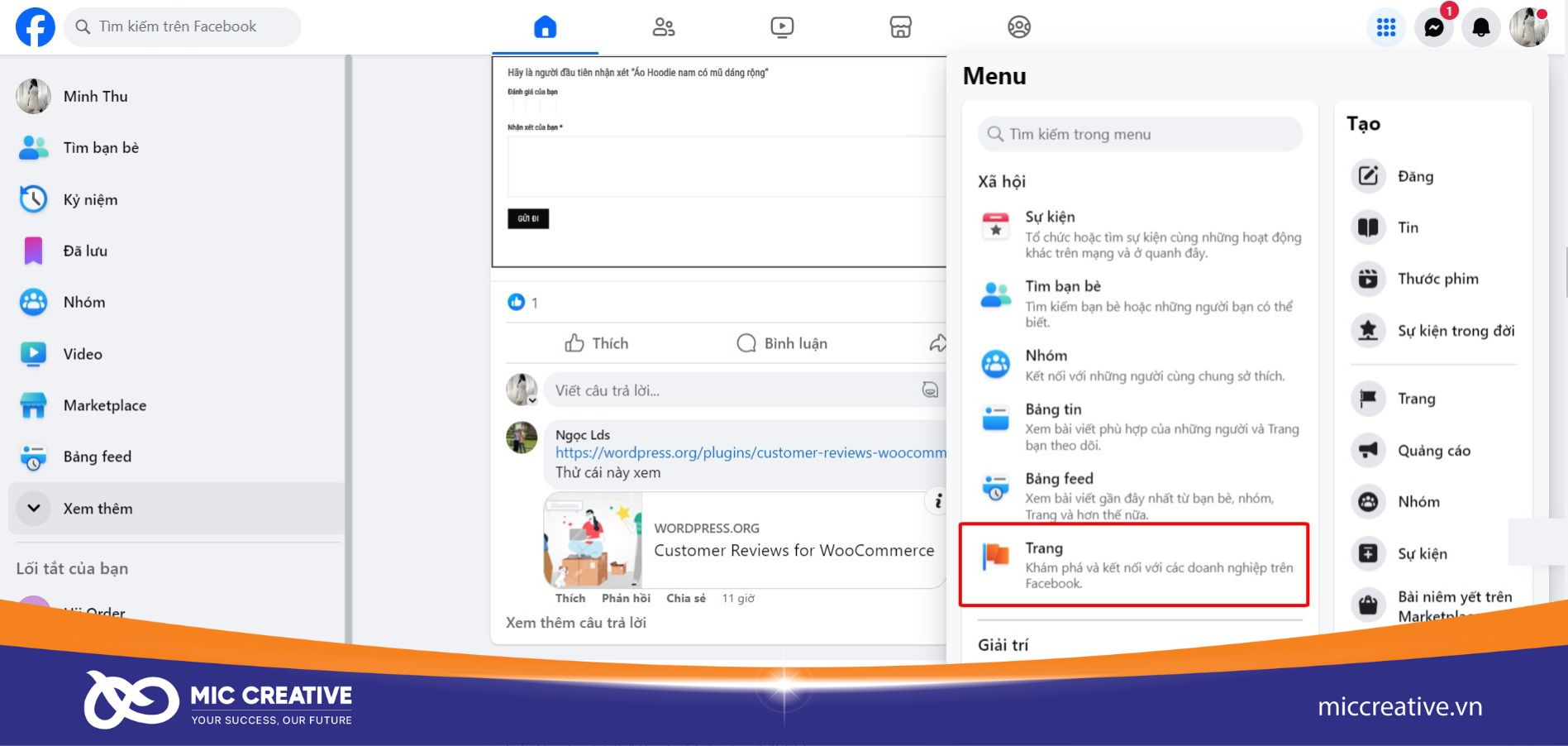Click the "11 giờ" comment timestamp

click(738, 599)
